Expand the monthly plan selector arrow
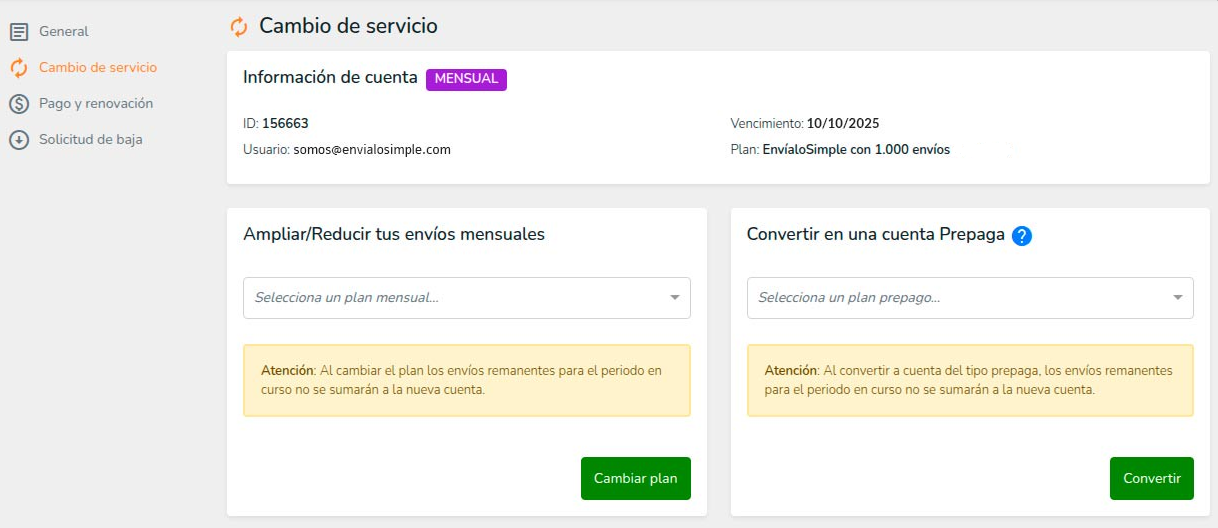Screen dimensions: 1218x528 click(x=674, y=298)
